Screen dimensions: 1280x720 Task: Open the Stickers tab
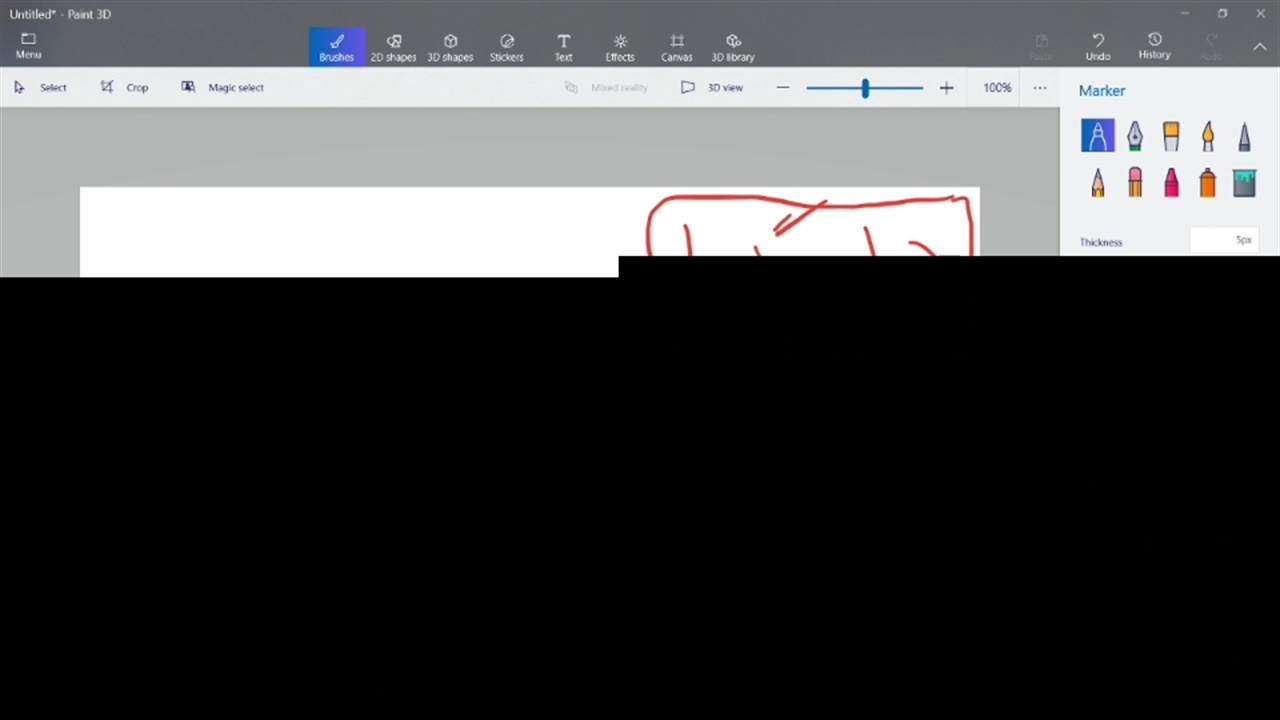click(x=506, y=47)
